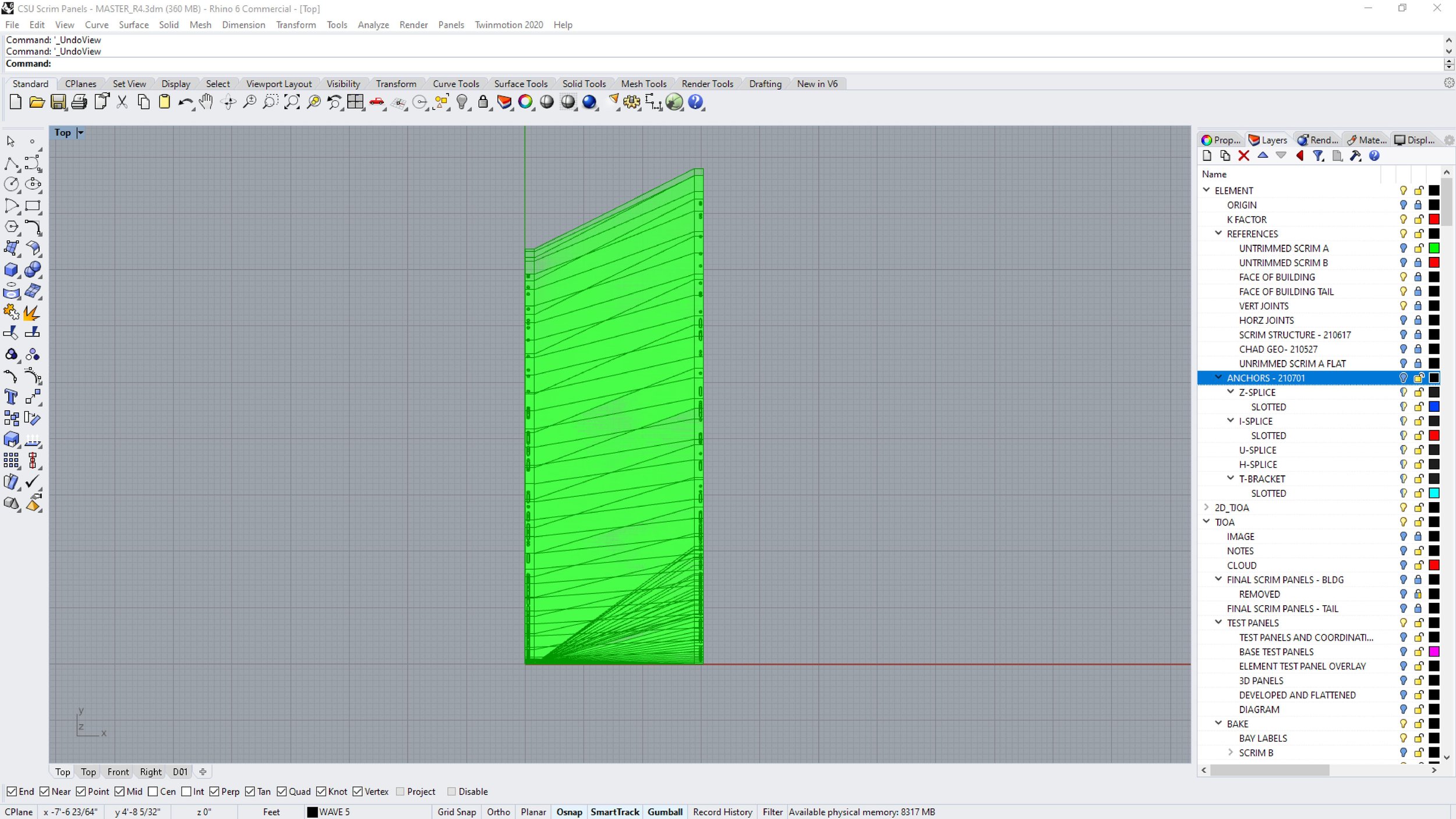Toggle the Near osnap checkbox
Viewport: 1456px width, 819px height.
point(44,791)
